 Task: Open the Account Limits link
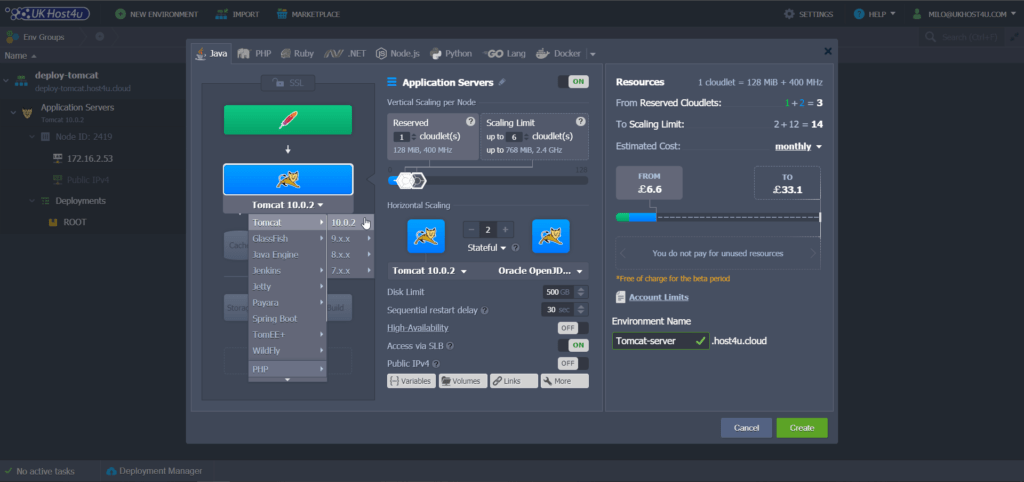[658, 297]
